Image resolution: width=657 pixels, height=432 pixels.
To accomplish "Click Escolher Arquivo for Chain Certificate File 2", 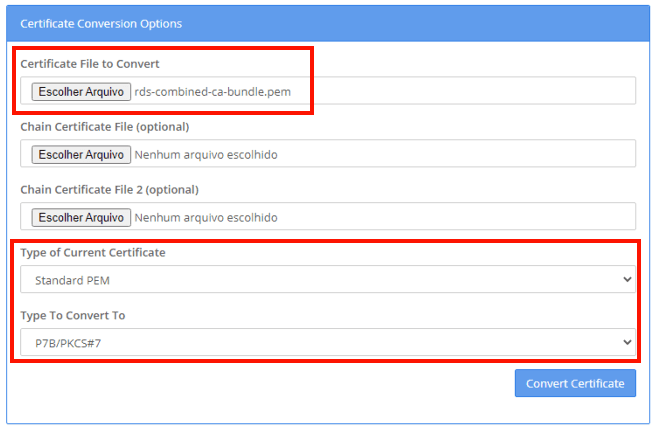I will [x=80, y=217].
